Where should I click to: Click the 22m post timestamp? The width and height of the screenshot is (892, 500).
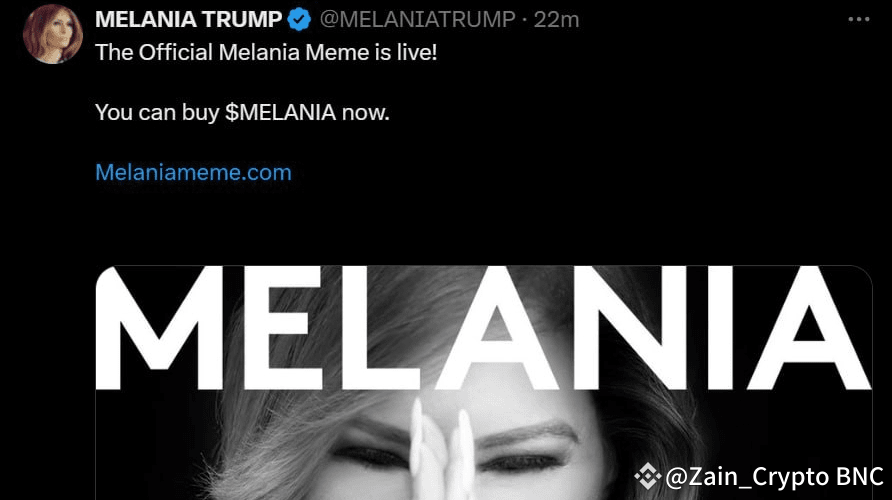(x=556, y=20)
